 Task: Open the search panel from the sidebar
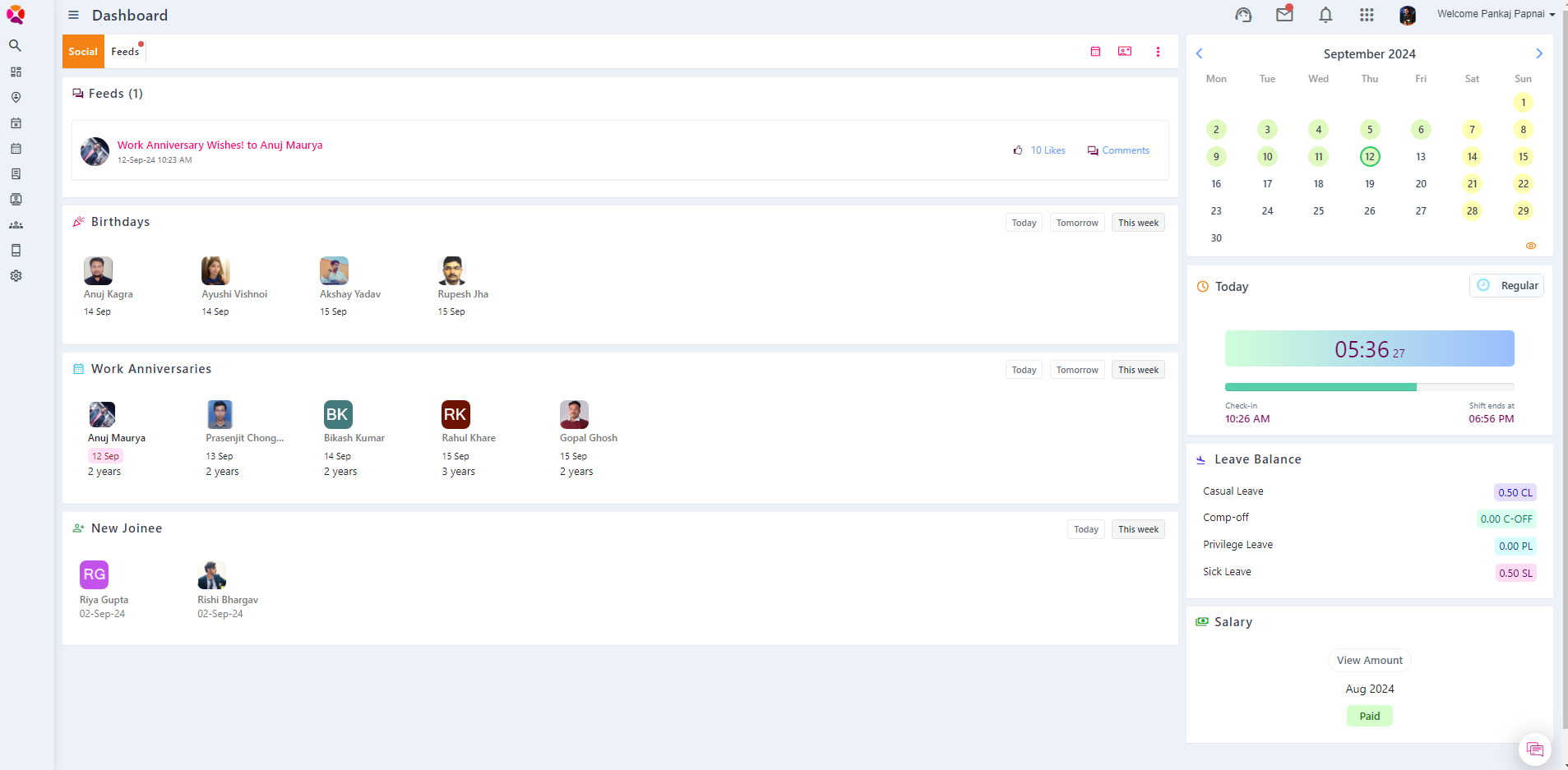point(15,45)
